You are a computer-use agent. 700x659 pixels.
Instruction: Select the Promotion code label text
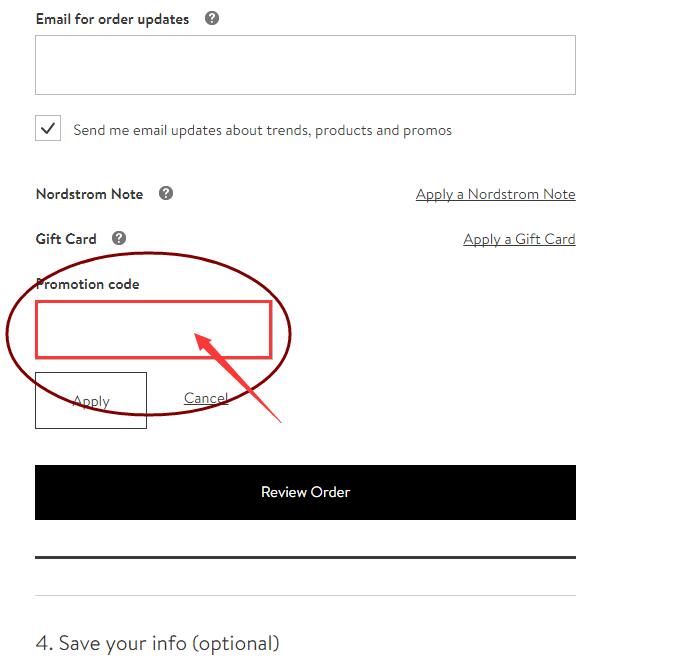point(88,284)
